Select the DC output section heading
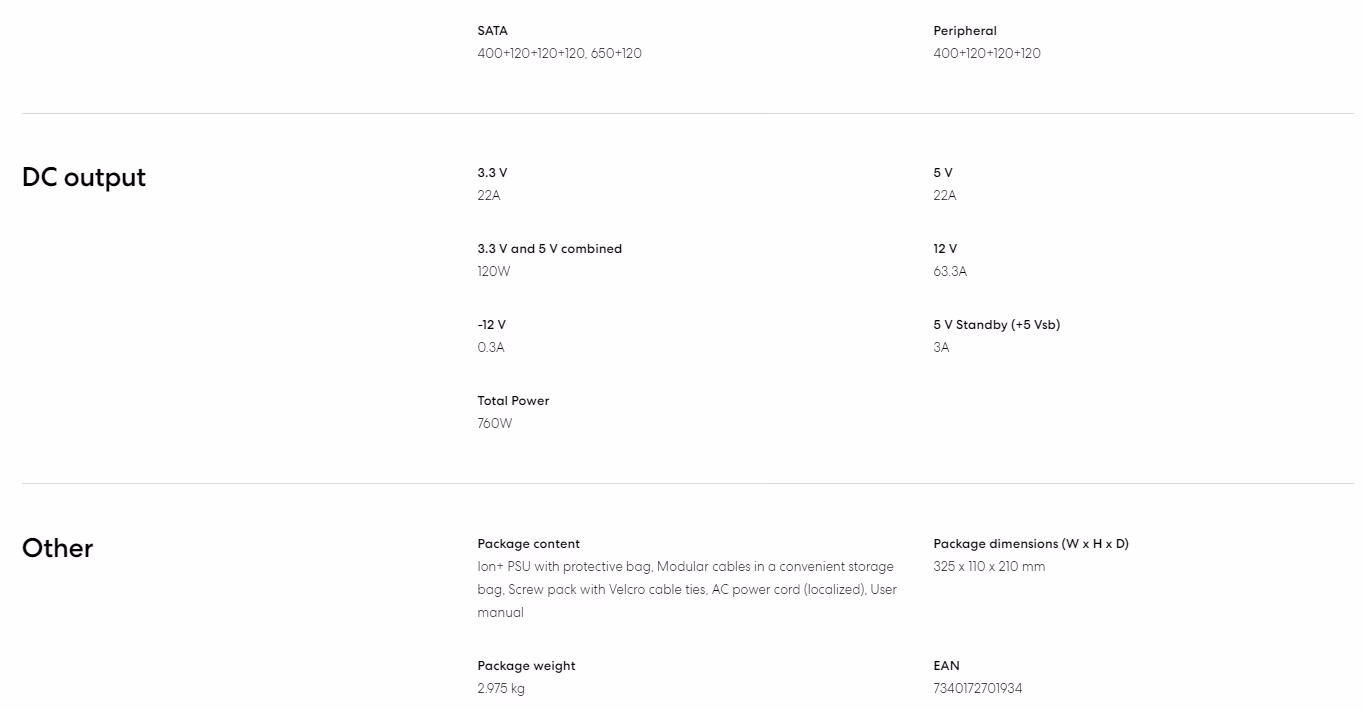 [x=84, y=177]
